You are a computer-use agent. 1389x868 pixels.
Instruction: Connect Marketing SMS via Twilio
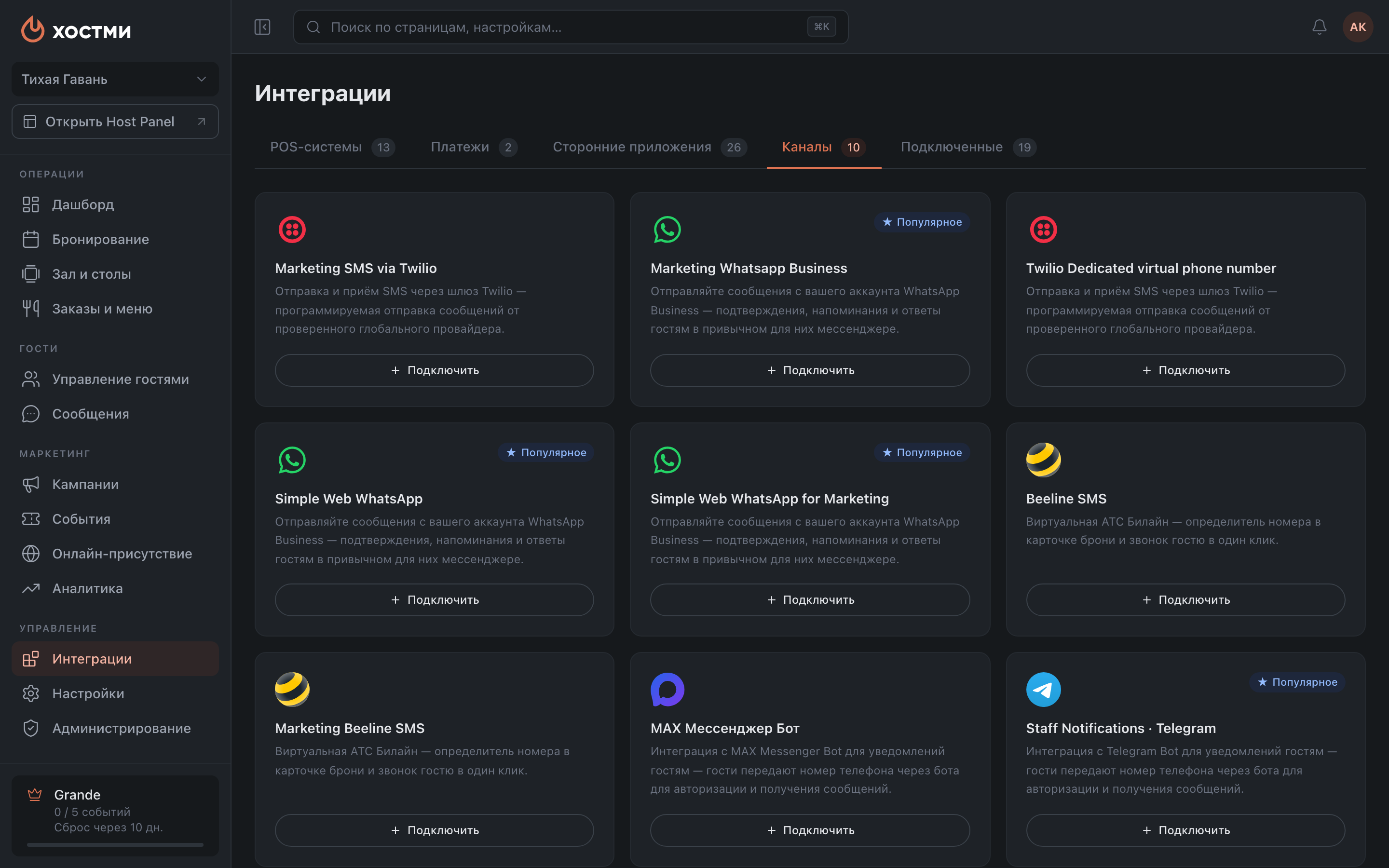pyautogui.click(x=434, y=370)
